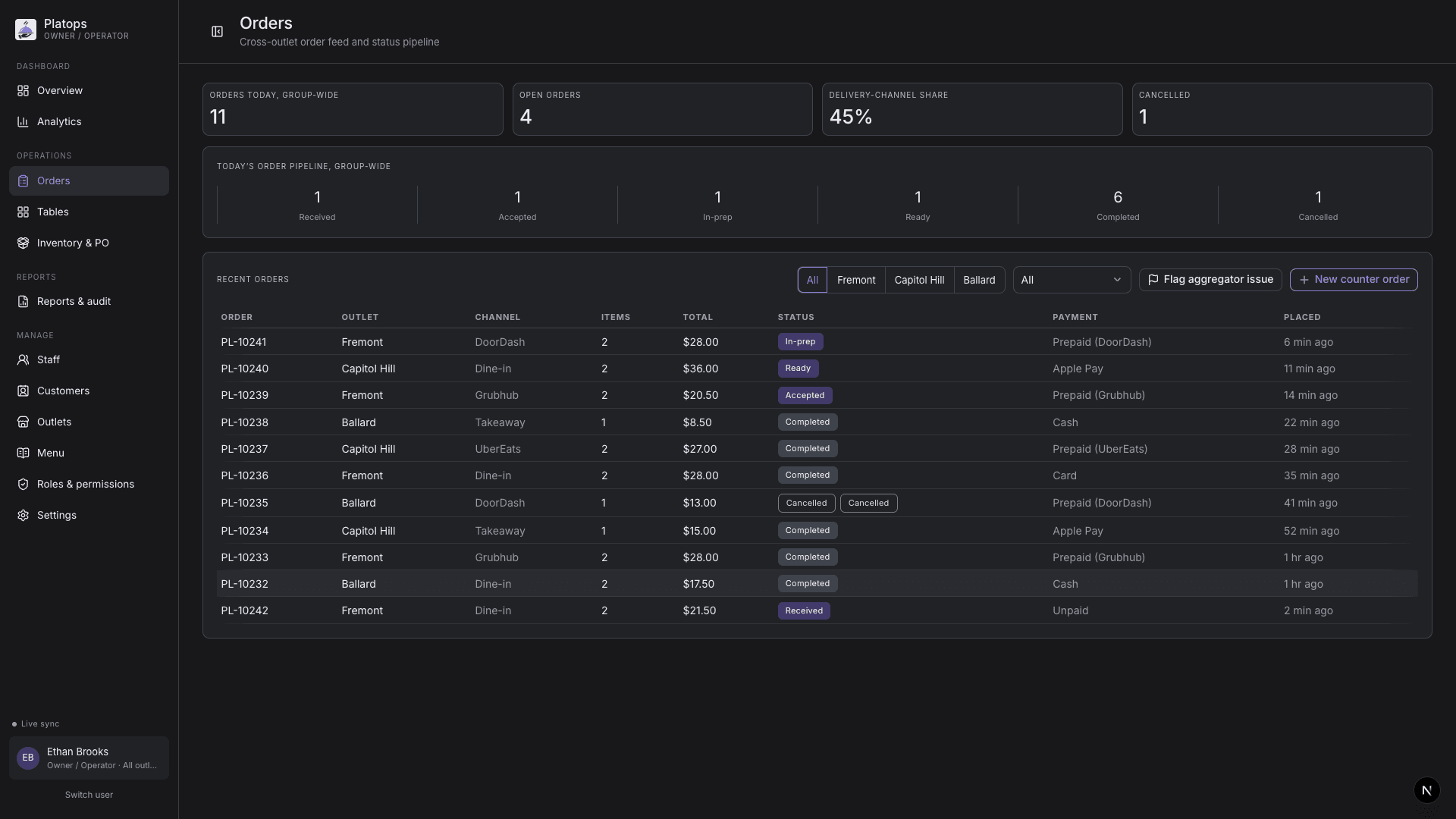
Task: Click the Unpaid payment cell
Action: tap(1070, 610)
